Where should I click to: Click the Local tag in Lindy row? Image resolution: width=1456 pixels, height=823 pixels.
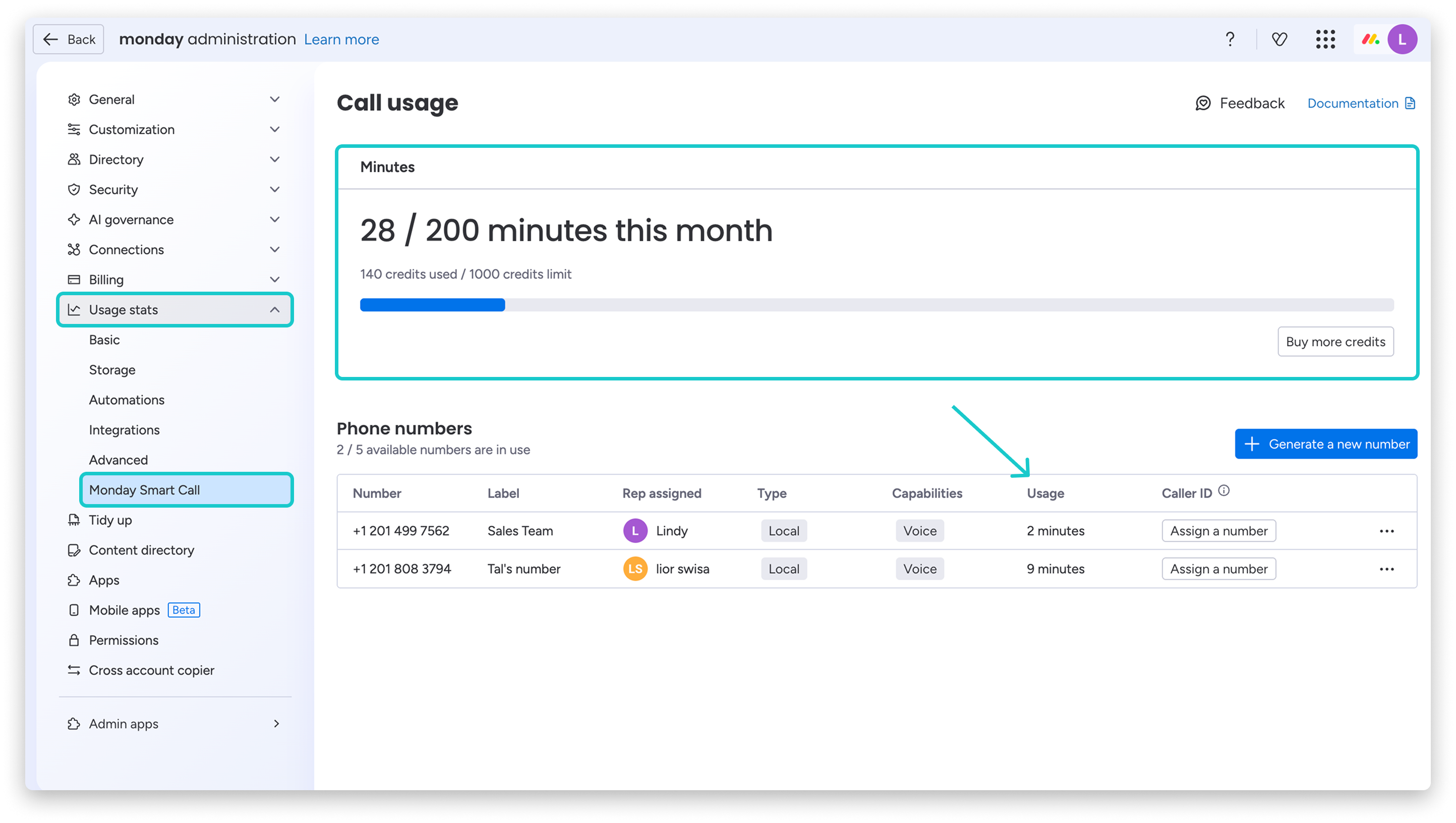784,531
